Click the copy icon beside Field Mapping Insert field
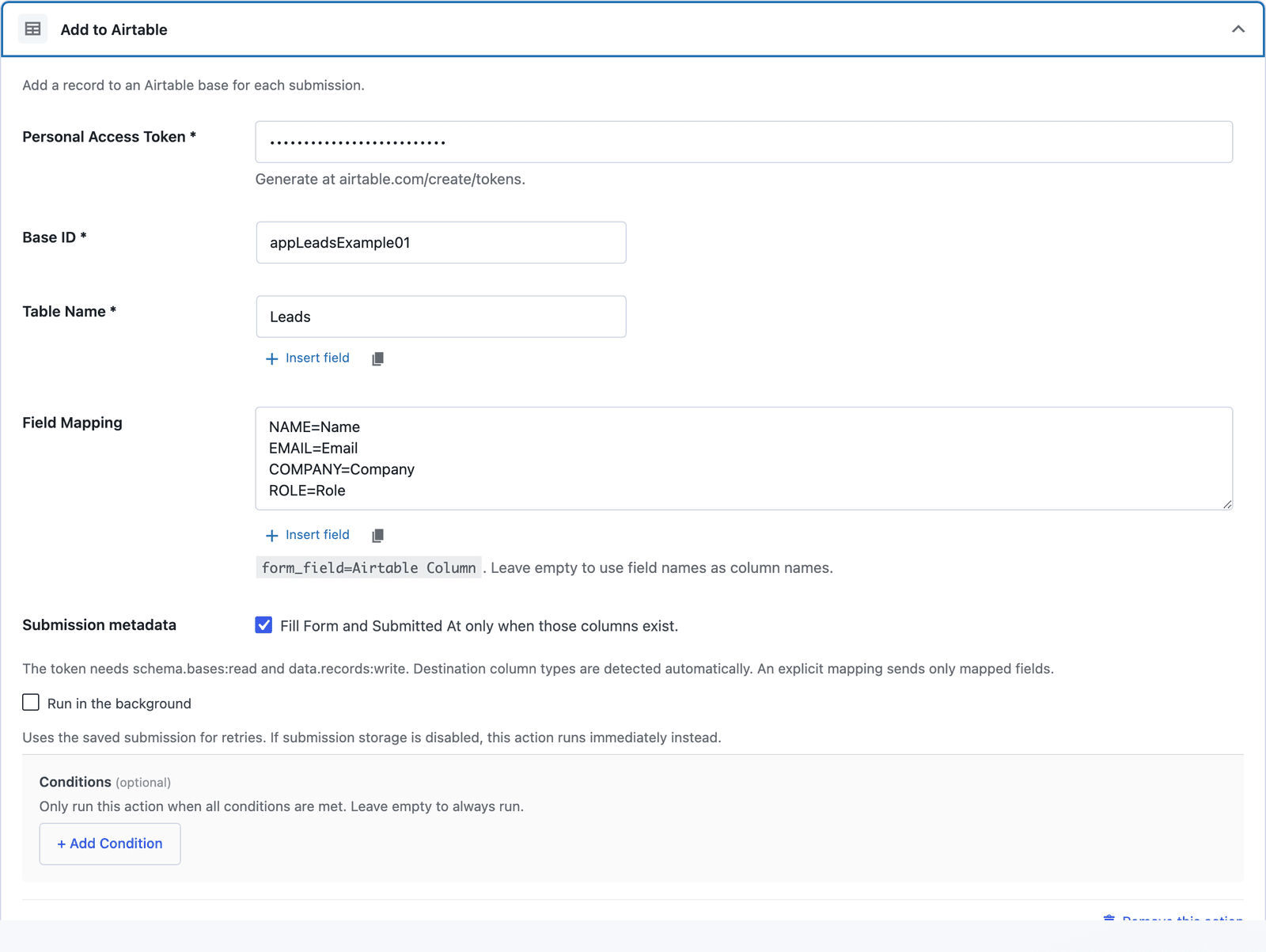Image resolution: width=1266 pixels, height=952 pixels. coord(377,536)
